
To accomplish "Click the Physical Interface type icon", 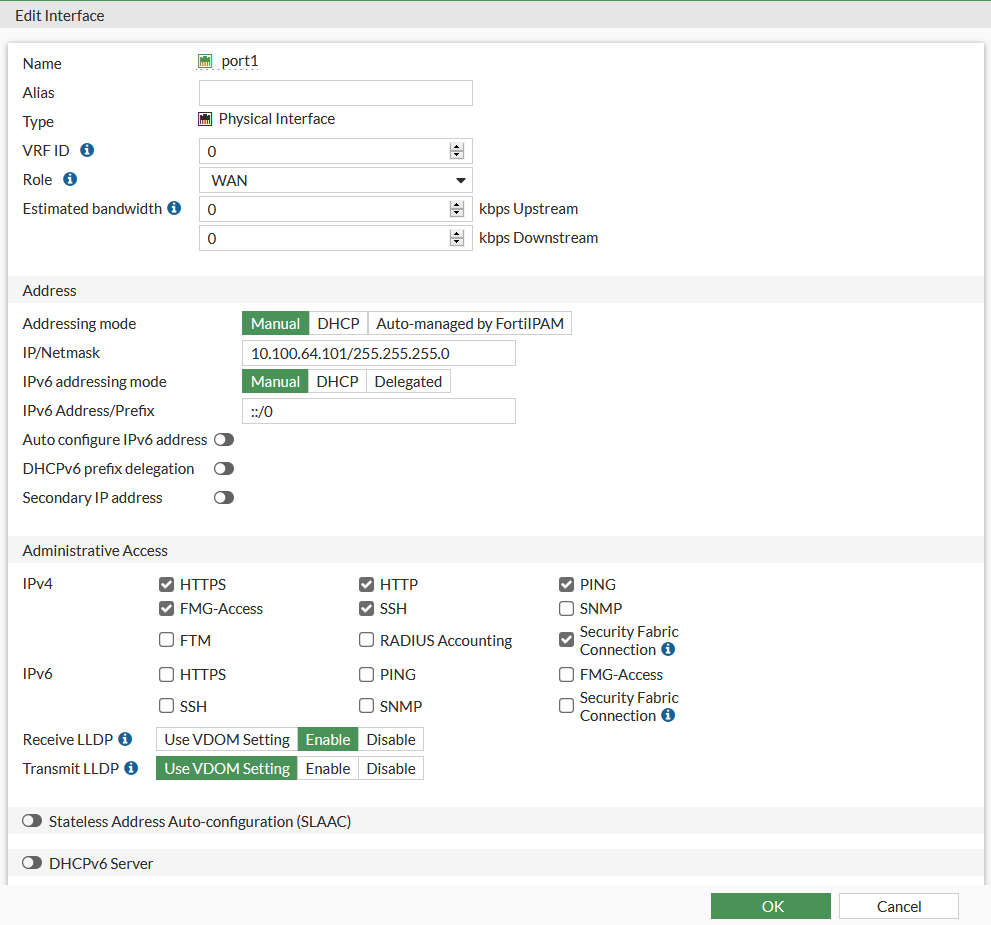I will click(205, 119).
